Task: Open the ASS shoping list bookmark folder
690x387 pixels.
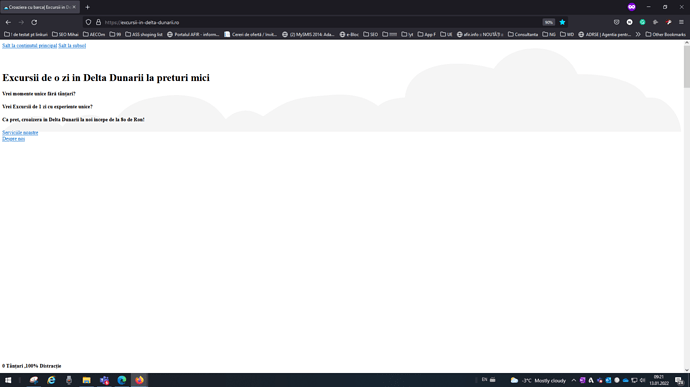Action: [144, 34]
